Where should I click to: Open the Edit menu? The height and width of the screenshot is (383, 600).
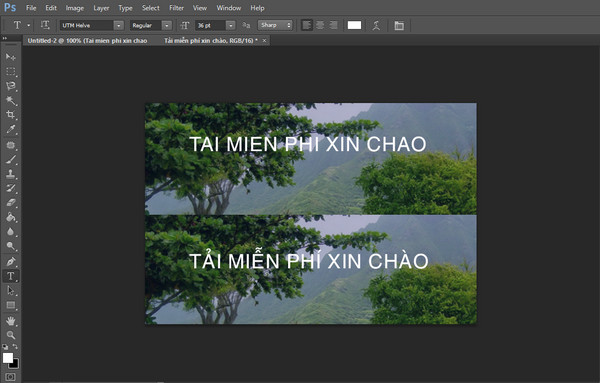(51, 8)
